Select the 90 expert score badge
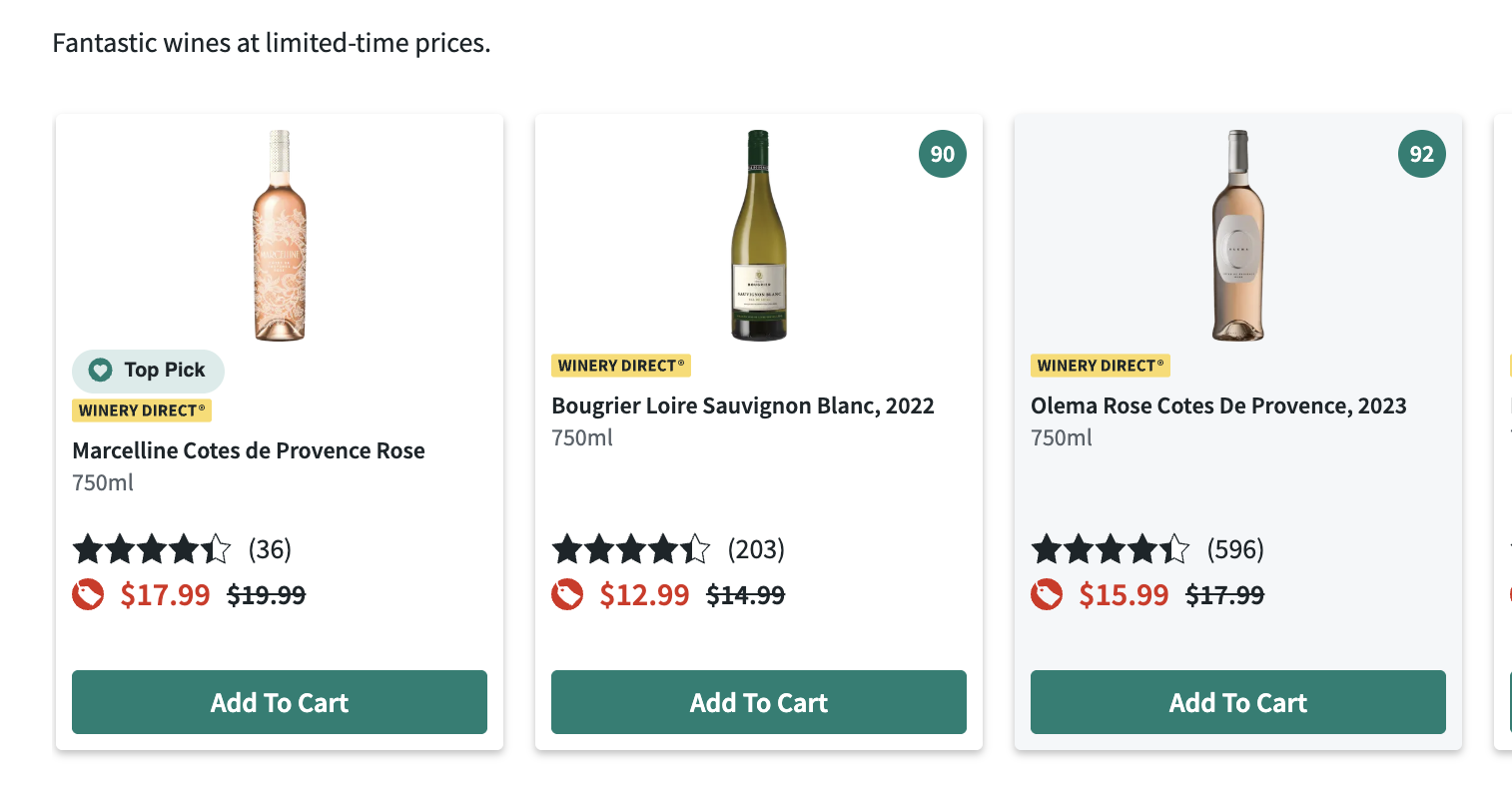This screenshot has height=803, width=1512. pos(942,154)
